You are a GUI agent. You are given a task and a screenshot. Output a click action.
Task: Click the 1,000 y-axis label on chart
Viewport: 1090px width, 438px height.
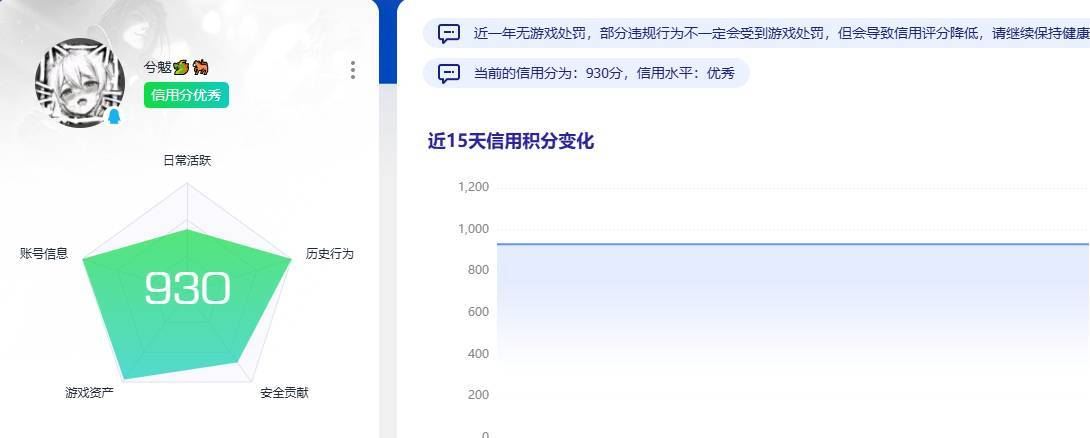(472, 229)
